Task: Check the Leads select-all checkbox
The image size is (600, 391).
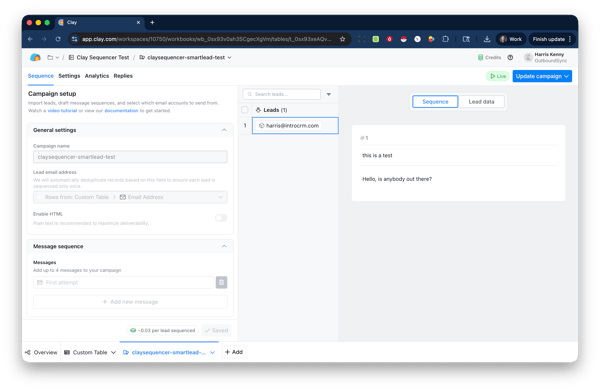Action: tap(245, 110)
